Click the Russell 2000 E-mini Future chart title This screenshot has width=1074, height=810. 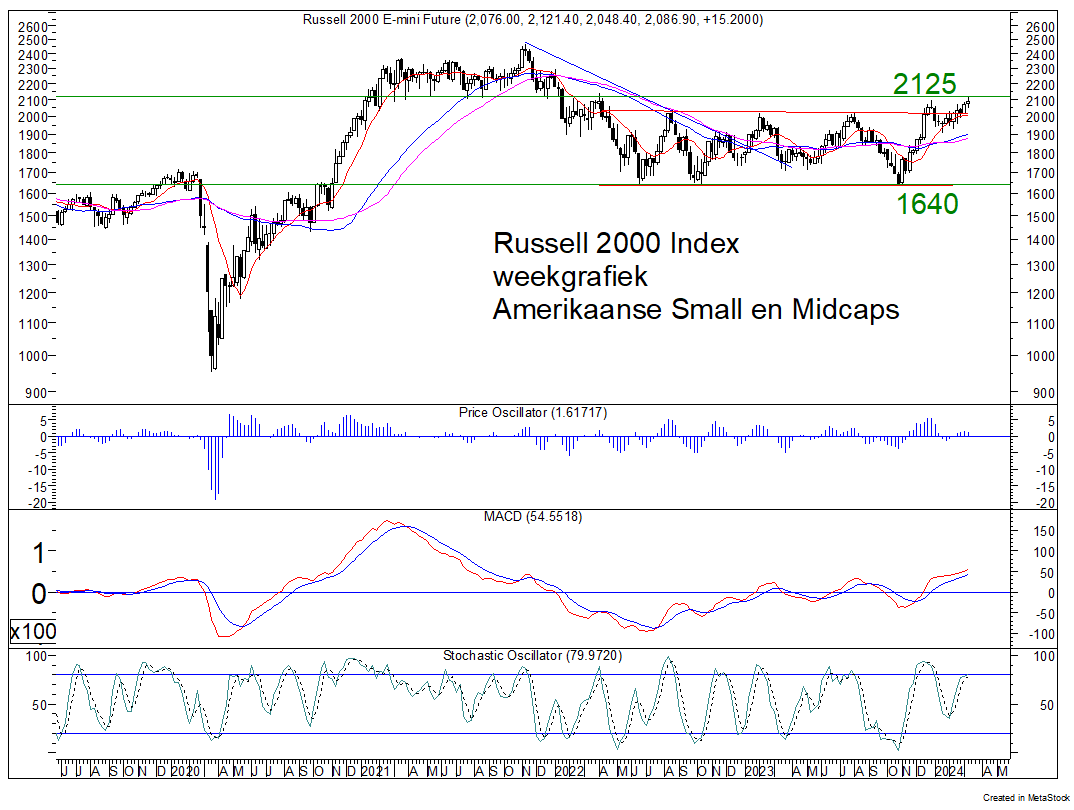pos(536,20)
